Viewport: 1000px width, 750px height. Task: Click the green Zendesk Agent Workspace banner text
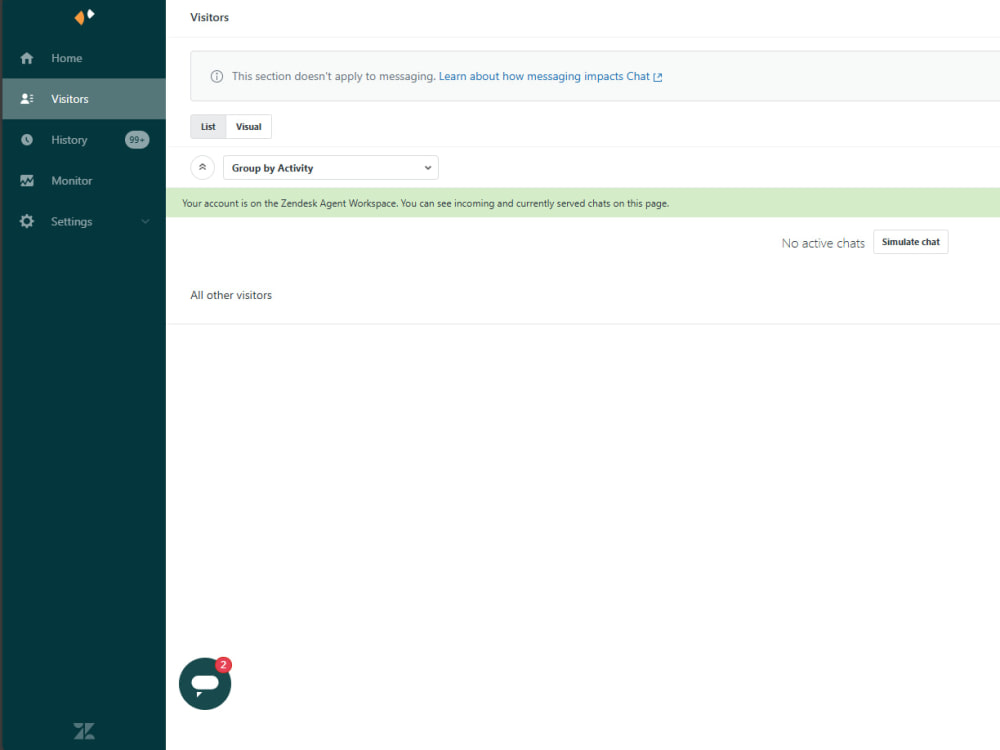[425, 203]
